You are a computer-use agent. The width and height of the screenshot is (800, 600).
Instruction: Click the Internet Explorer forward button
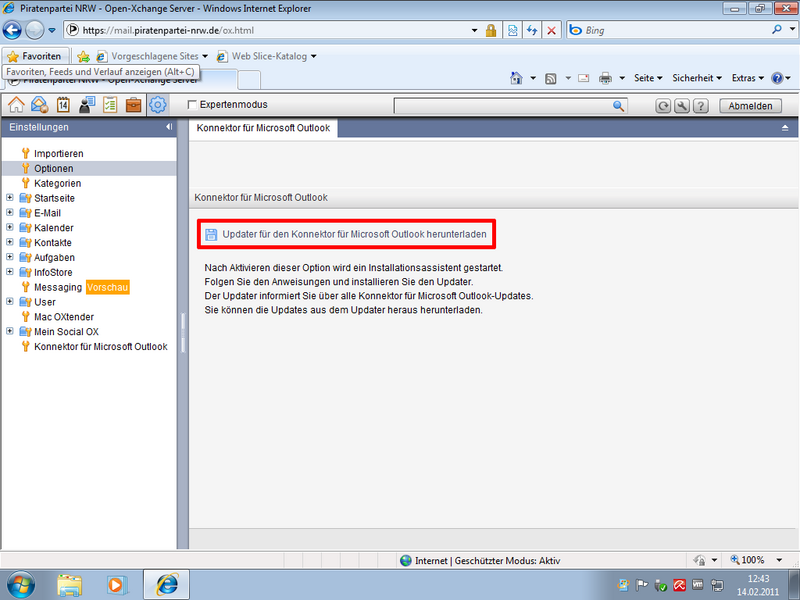[x=35, y=30]
